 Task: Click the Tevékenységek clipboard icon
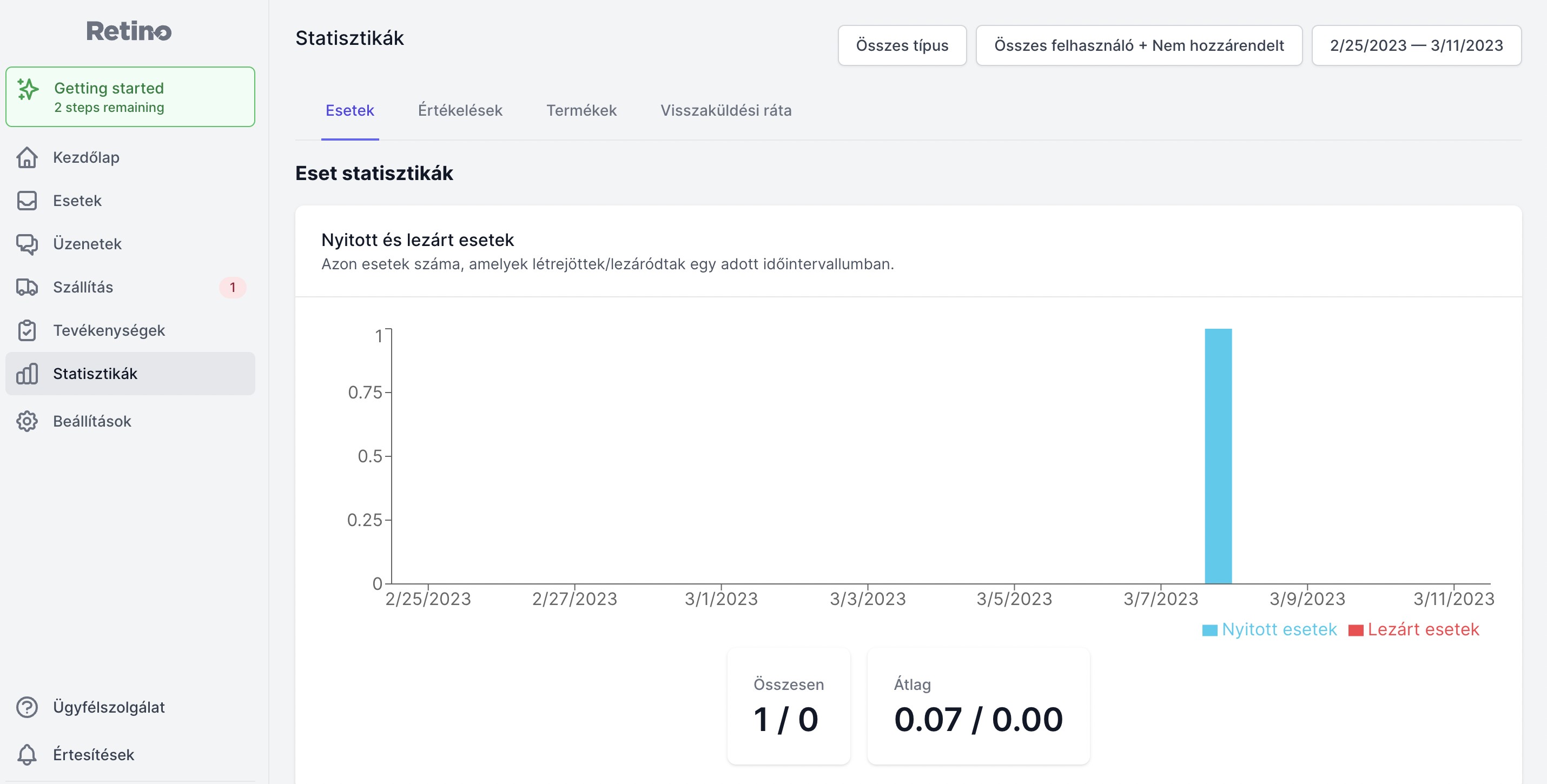pos(27,330)
